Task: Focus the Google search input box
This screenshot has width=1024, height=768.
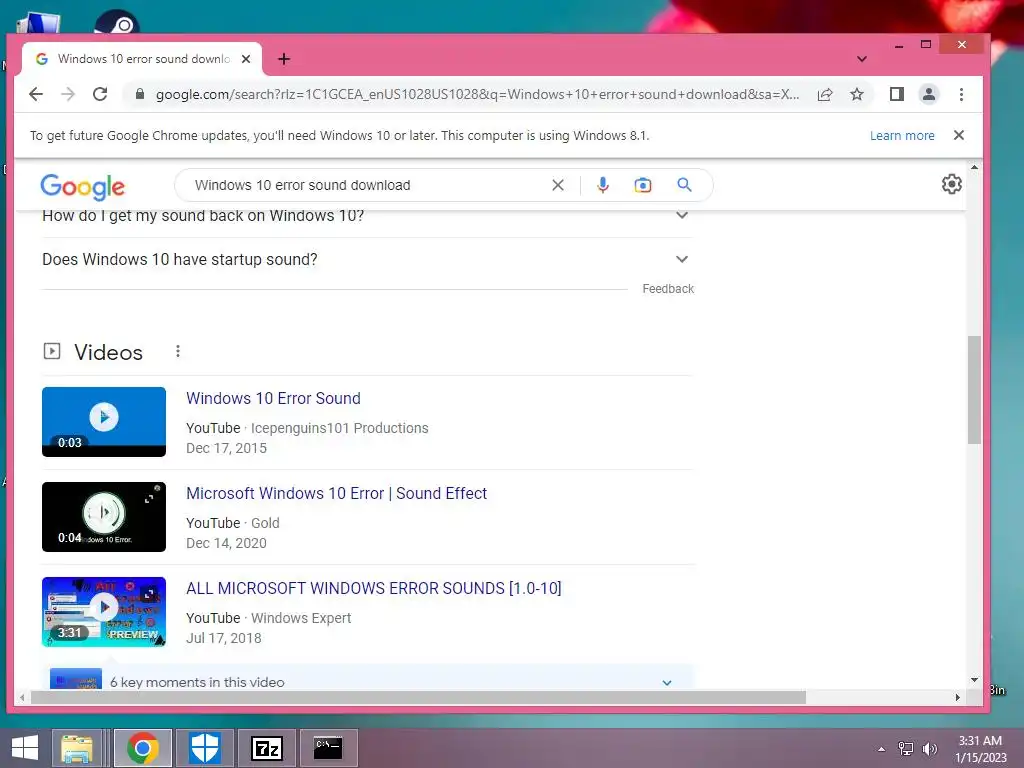Action: point(366,185)
